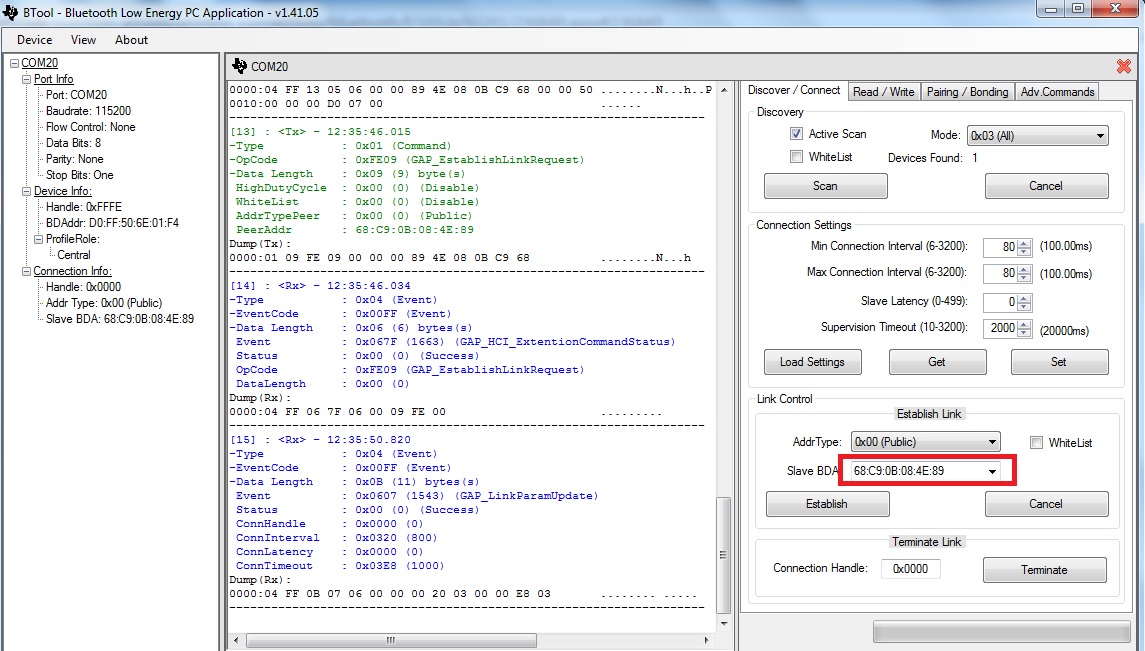The width and height of the screenshot is (1145, 651).
Task: Collapse the Connection Info tree node
Action: [x=26, y=271]
